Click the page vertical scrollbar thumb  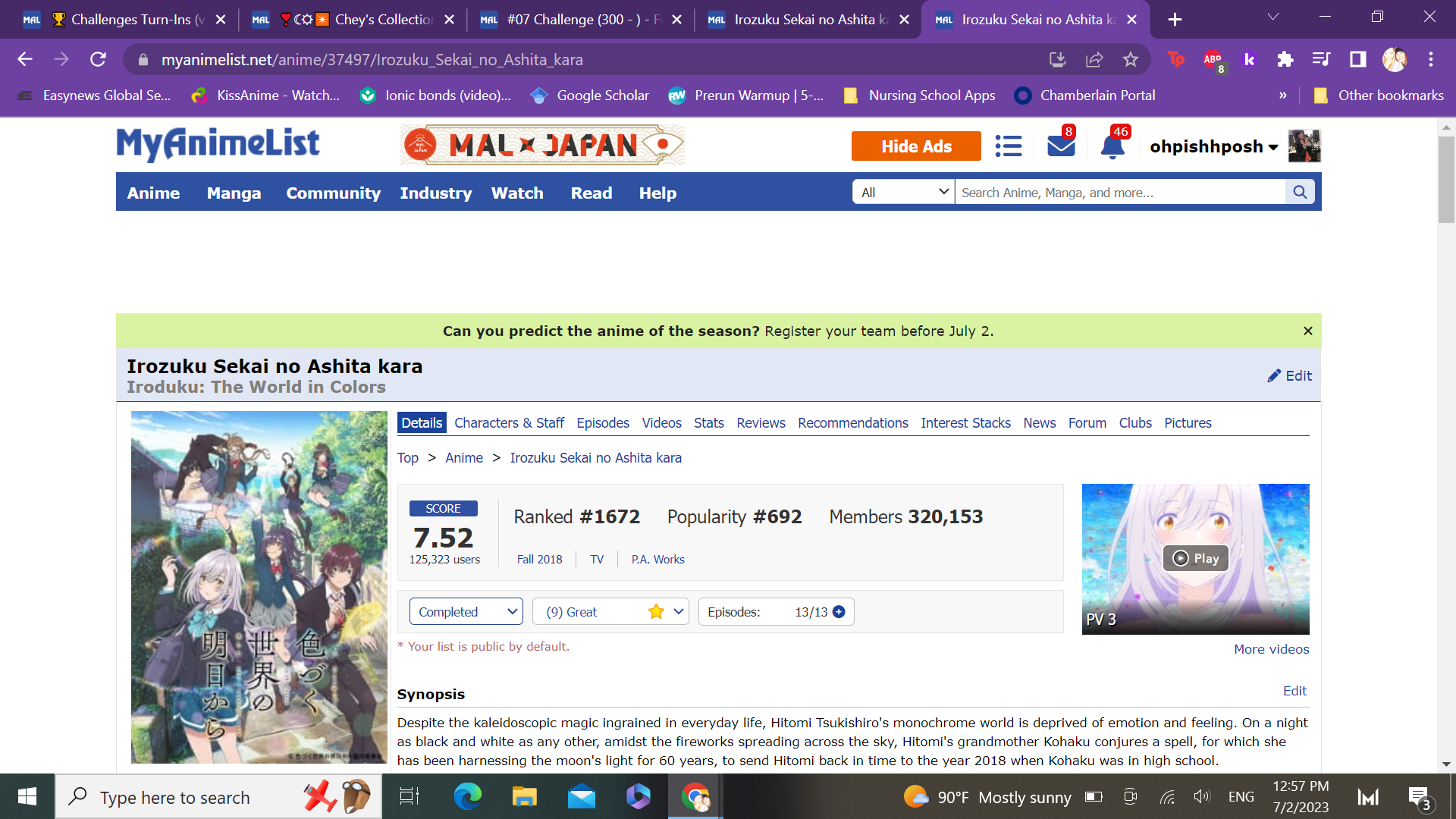(x=1446, y=180)
